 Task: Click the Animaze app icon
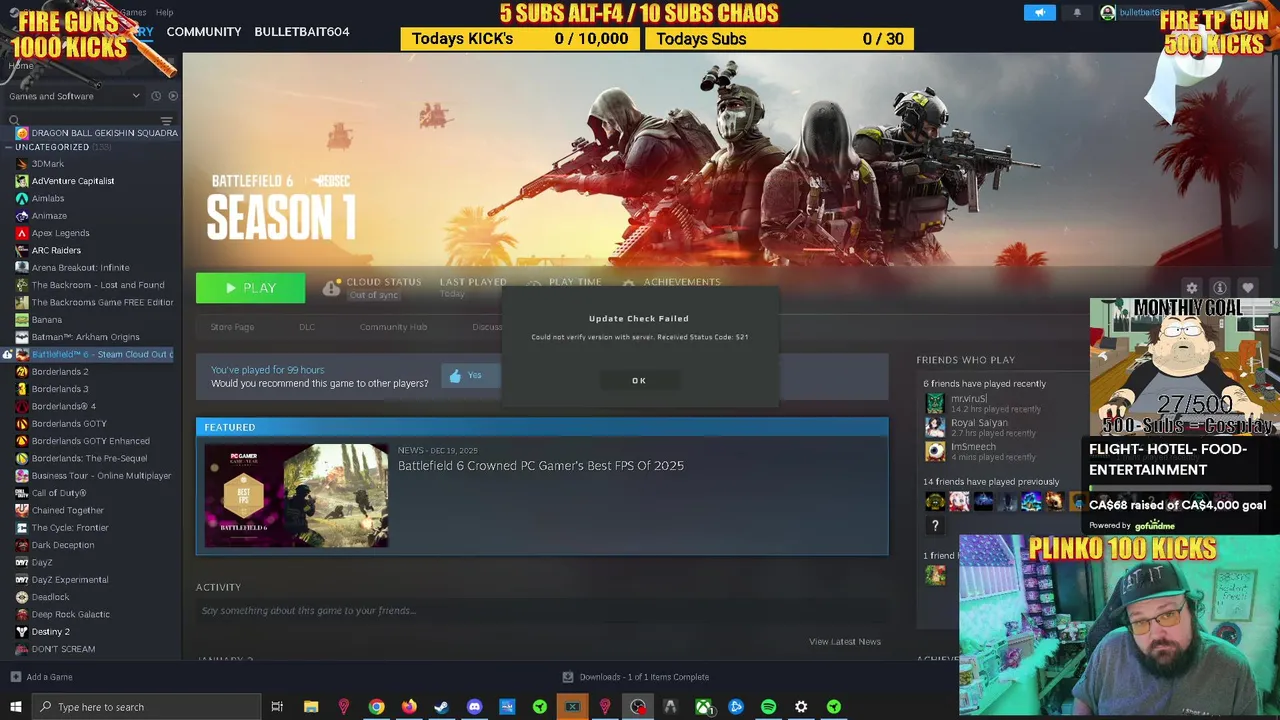(x=21, y=216)
